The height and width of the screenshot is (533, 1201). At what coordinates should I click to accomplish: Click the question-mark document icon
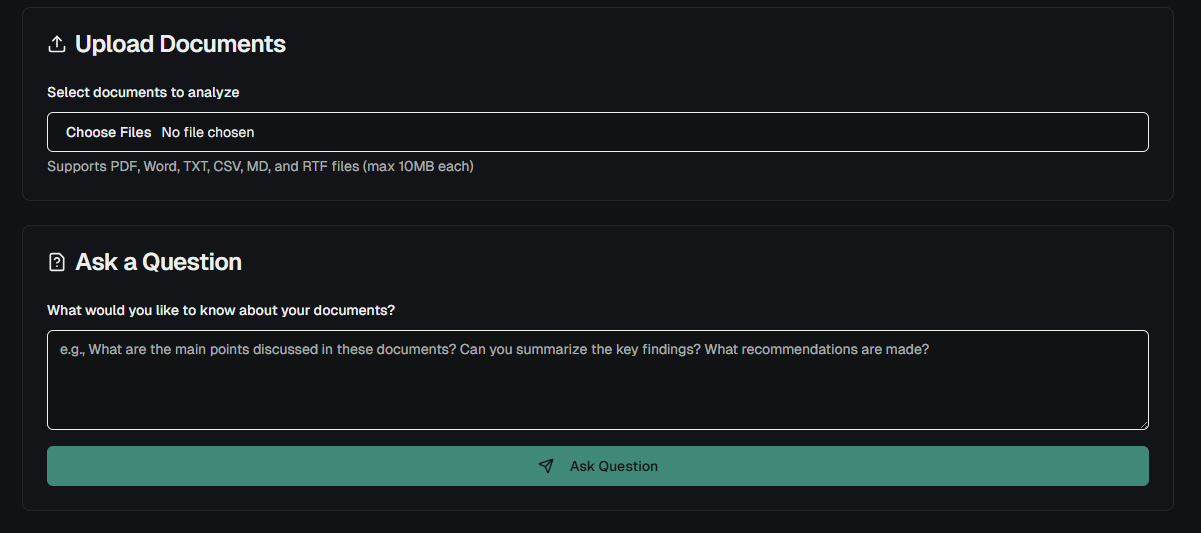(x=57, y=262)
